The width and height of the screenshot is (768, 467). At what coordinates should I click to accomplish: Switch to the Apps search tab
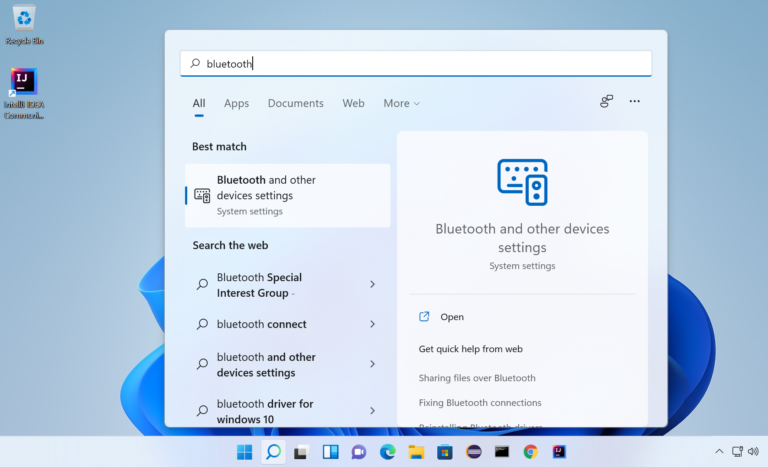(x=237, y=103)
